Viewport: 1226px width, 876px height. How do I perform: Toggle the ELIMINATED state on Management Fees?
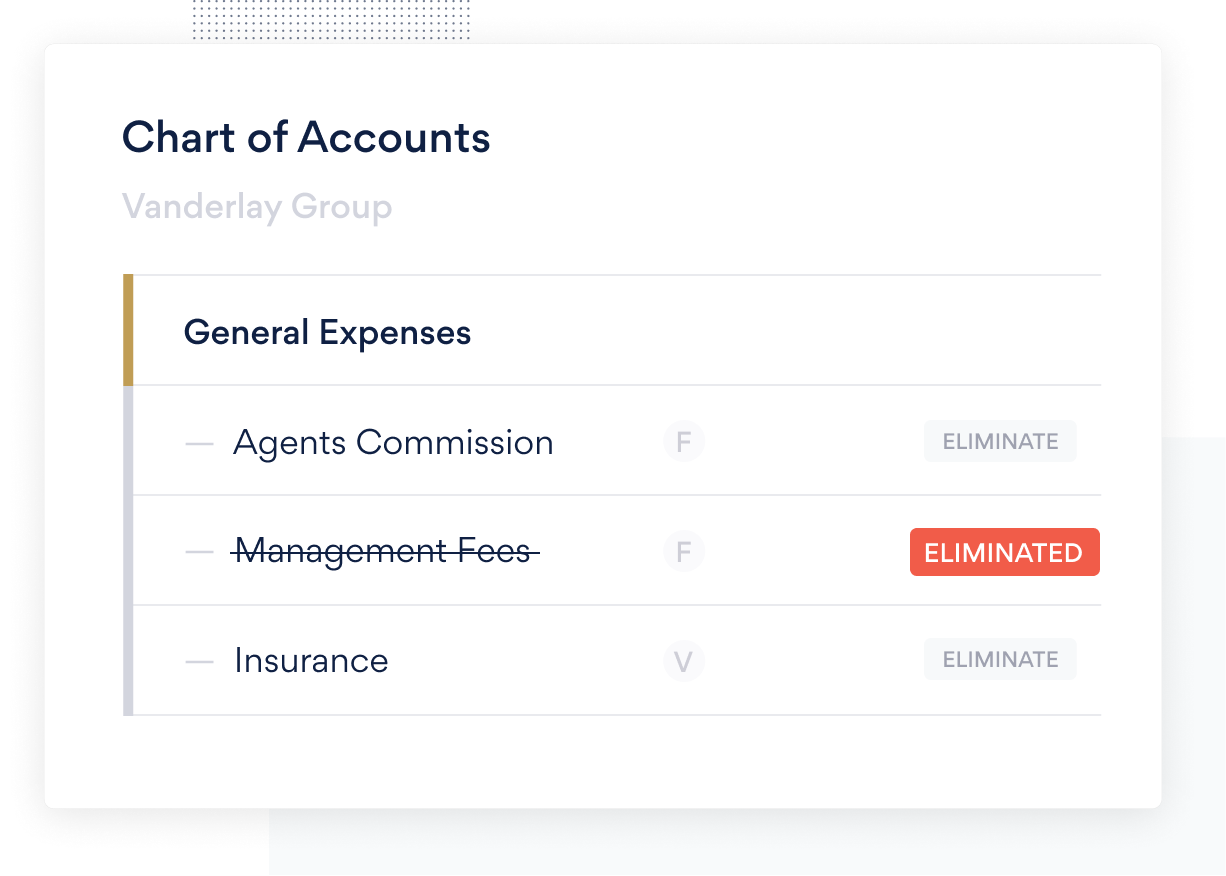[x=1004, y=551]
